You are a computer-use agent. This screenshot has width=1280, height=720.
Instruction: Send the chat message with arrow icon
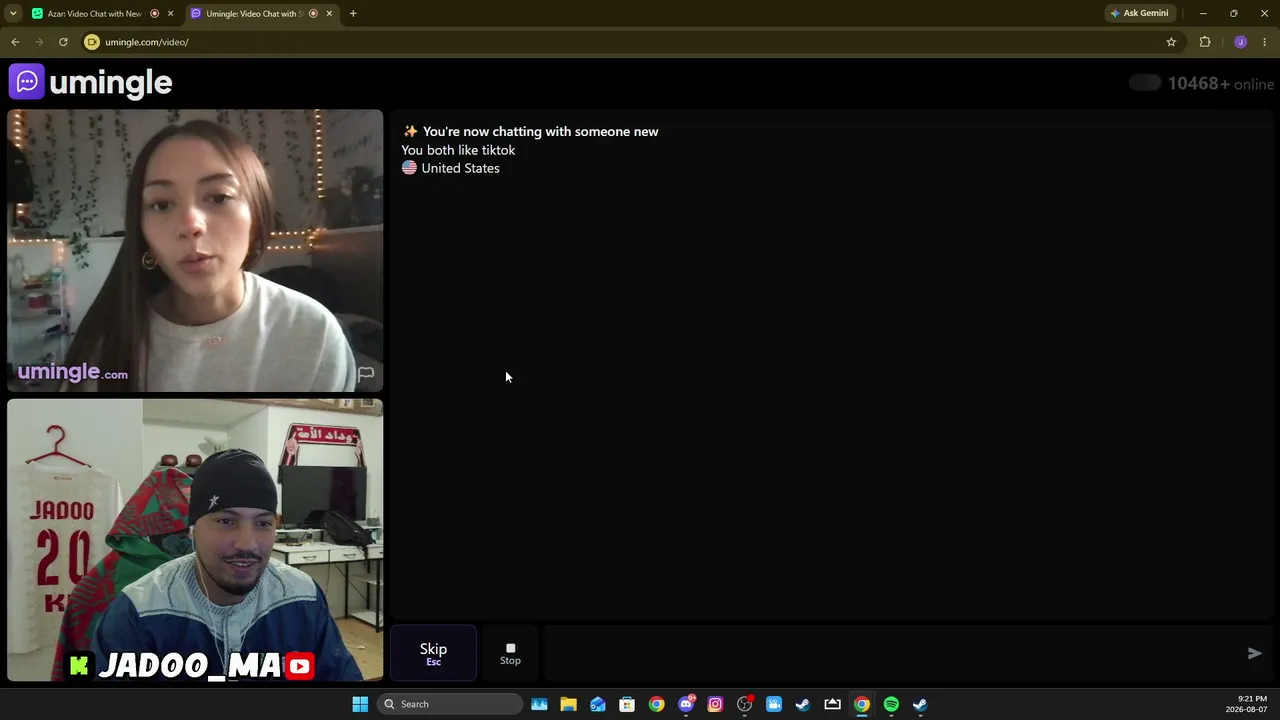click(1254, 653)
